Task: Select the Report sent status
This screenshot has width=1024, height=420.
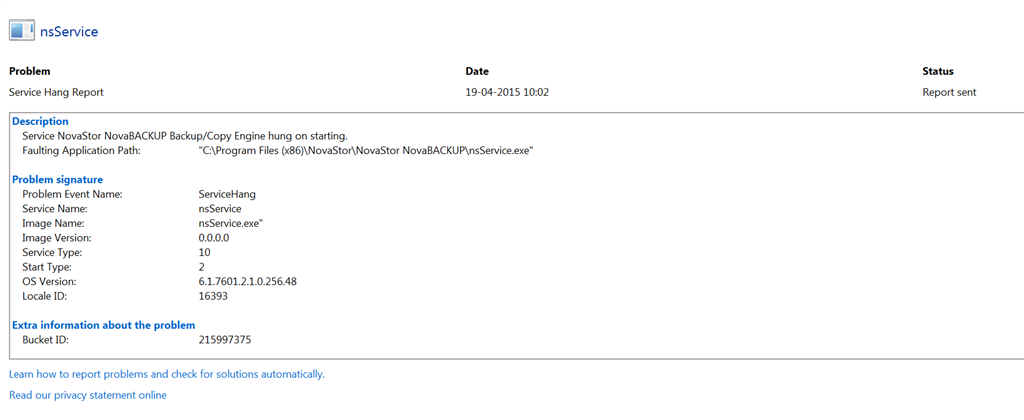Action: point(949,92)
